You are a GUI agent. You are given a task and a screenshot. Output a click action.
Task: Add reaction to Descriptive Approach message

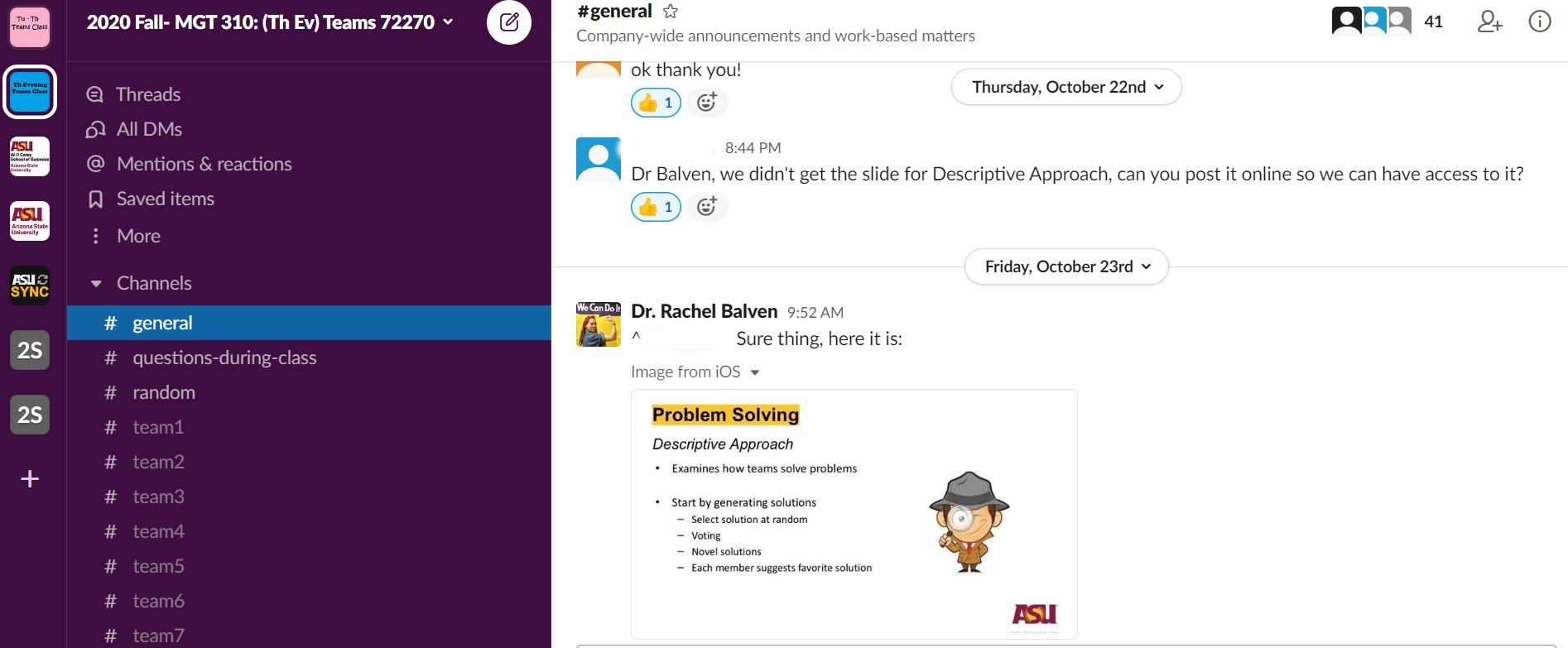tap(706, 207)
